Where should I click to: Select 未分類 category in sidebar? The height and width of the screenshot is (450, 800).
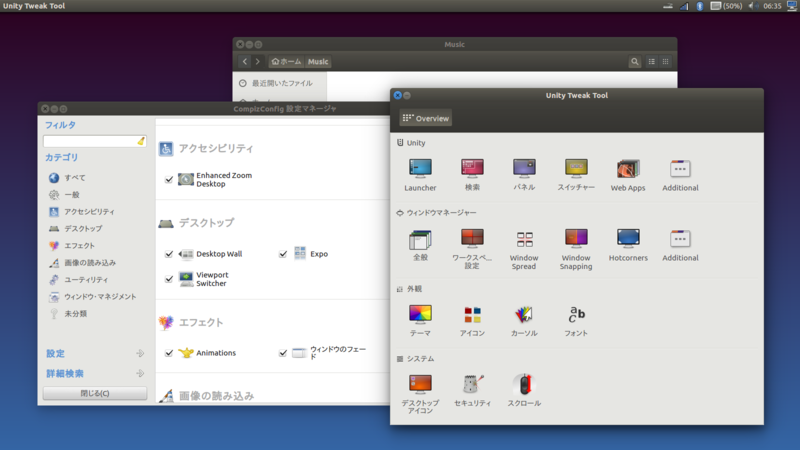68,314
